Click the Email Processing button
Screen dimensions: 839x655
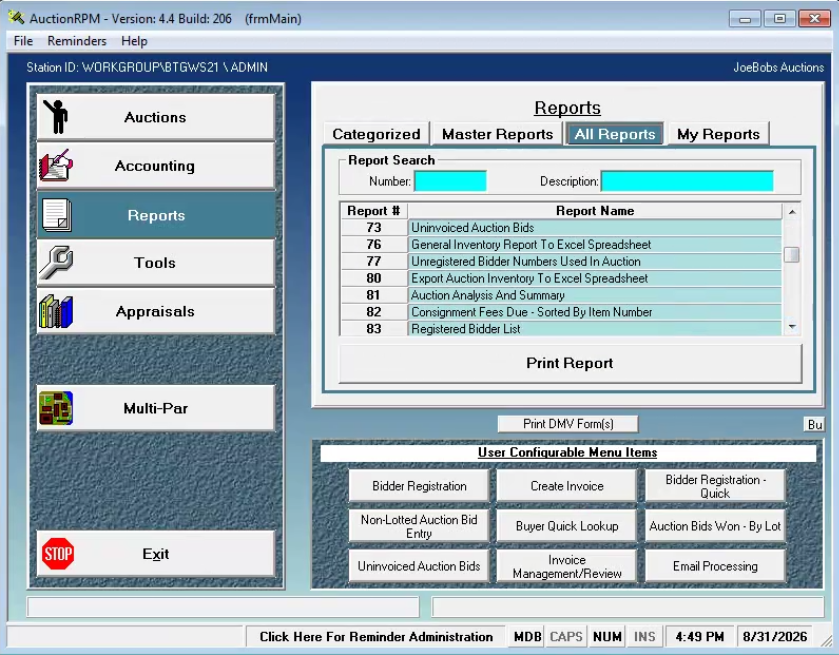pos(715,566)
